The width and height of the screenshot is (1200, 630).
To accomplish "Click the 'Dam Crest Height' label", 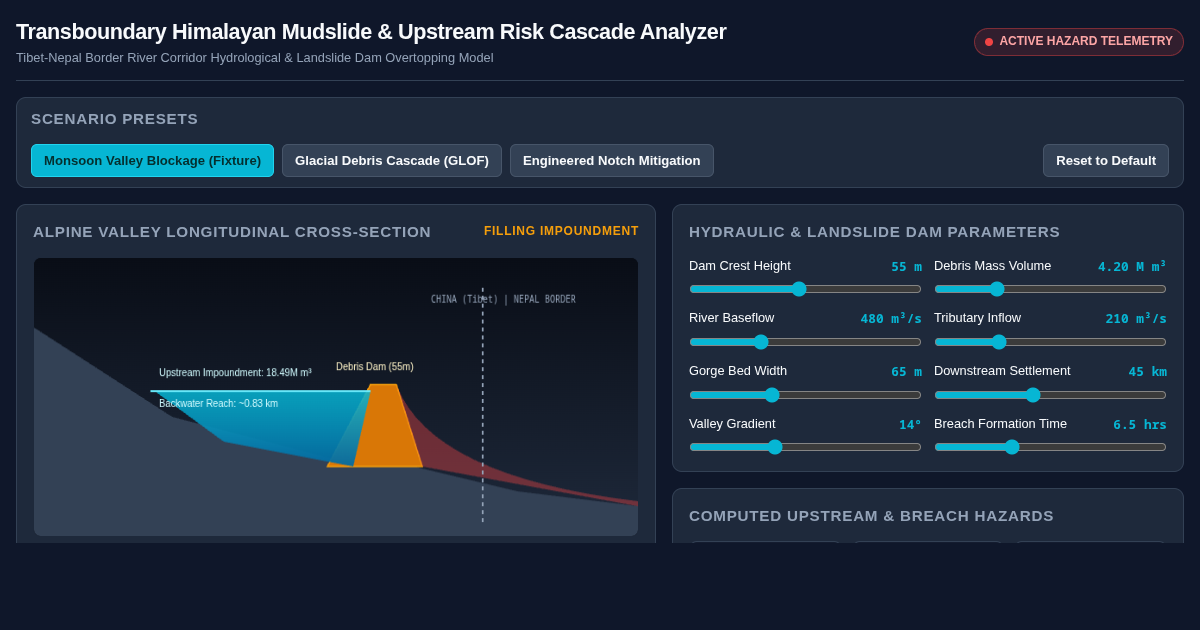I will tap(740, 266).
